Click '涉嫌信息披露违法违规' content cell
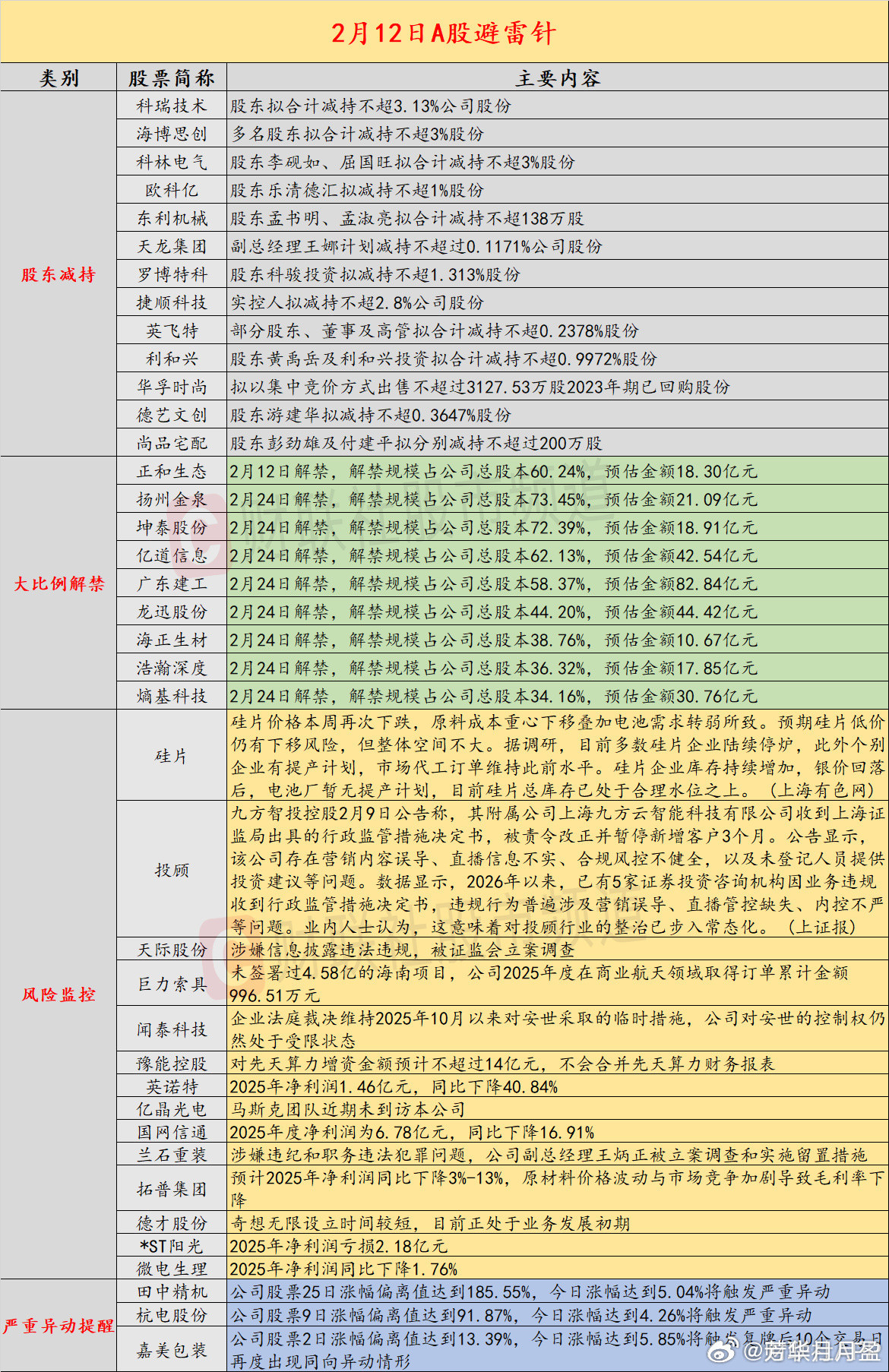 557,950
